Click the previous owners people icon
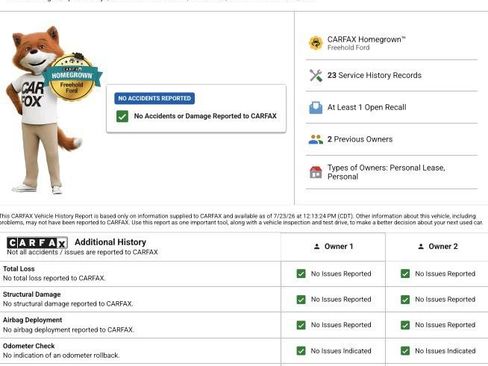Screen dimensions: 488x366 pyautogui.click(x=316, y=139)
